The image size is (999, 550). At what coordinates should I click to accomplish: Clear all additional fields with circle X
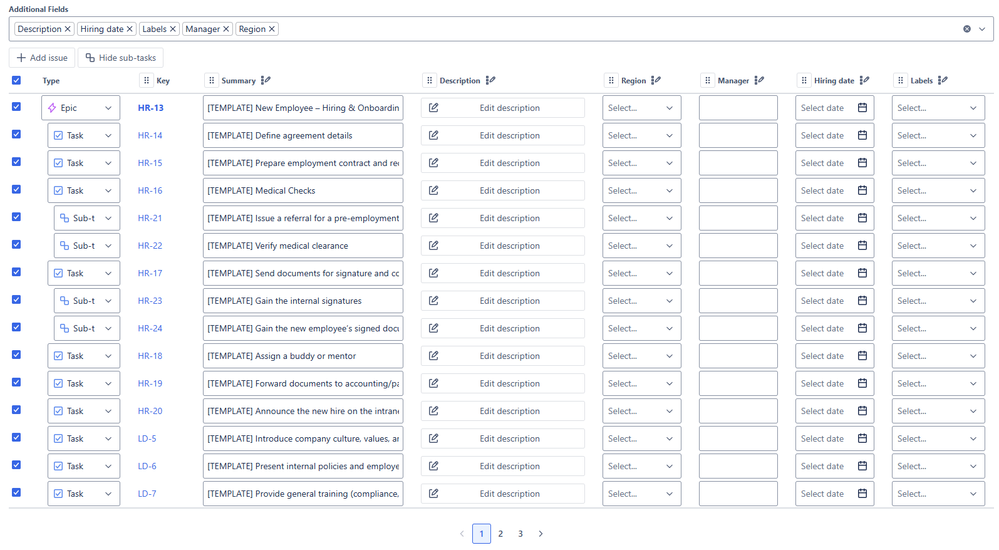[x=967, y=29]
